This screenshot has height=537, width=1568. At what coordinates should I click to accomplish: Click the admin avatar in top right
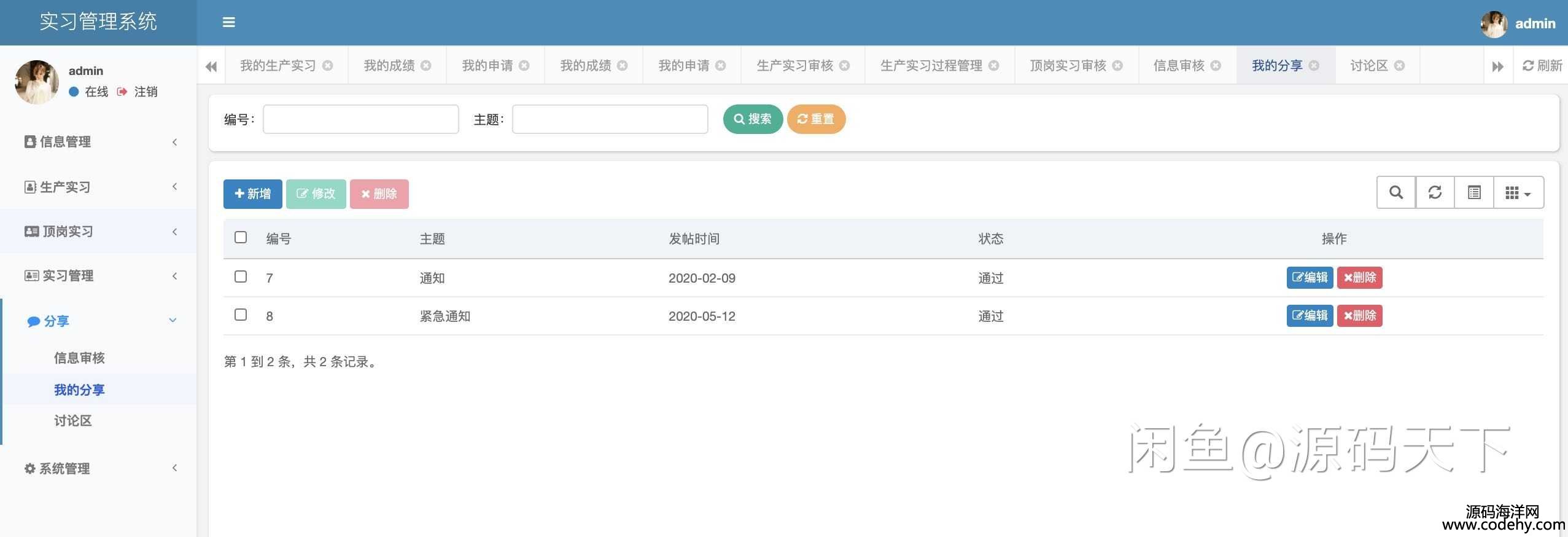click(1493, 24)
